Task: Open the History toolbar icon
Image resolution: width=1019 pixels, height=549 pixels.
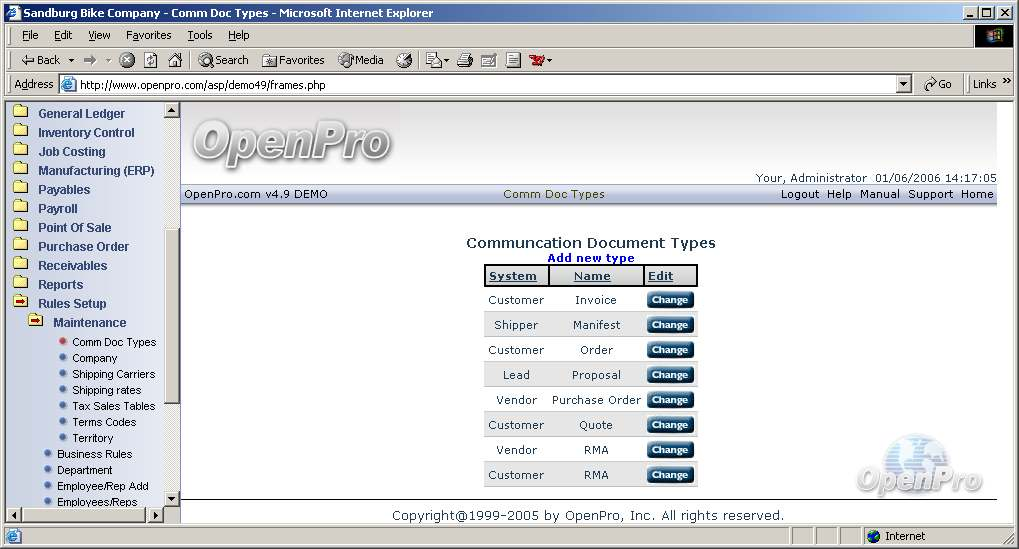Action: pyautogui.click(x=404, y=60)
